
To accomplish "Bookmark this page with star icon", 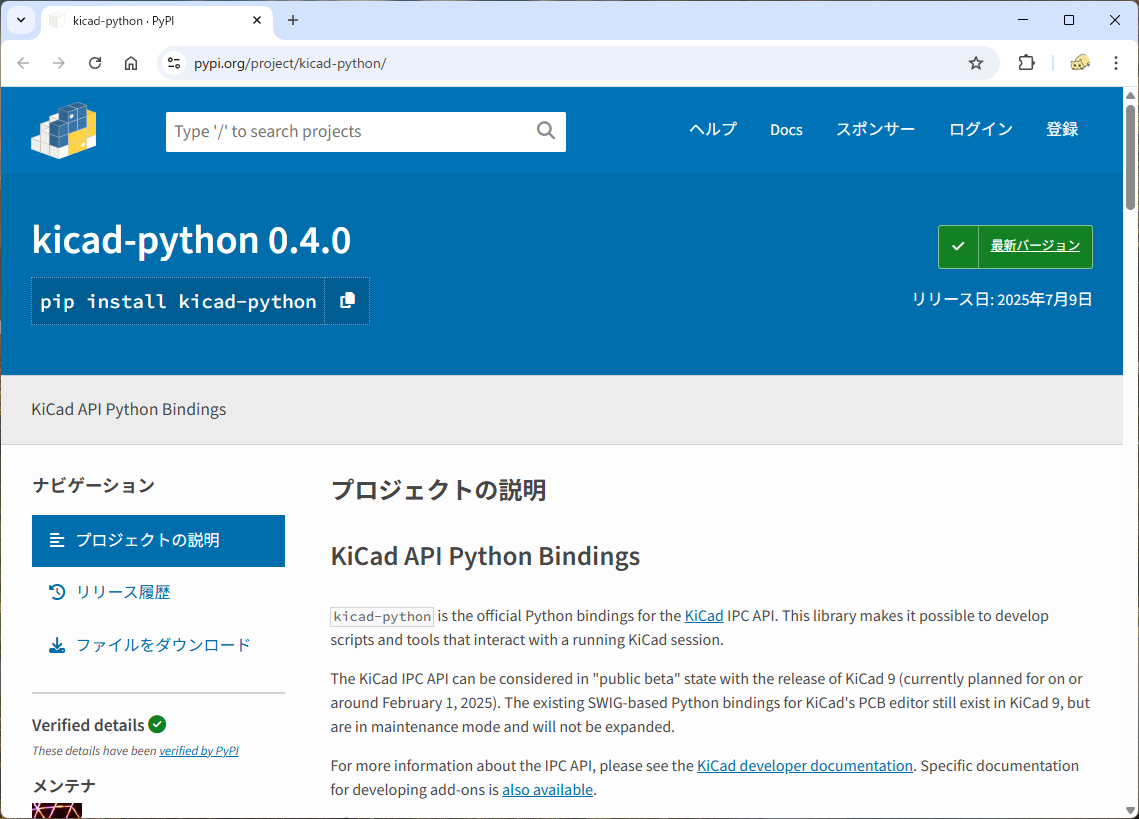I will click(x=976, y=63).
